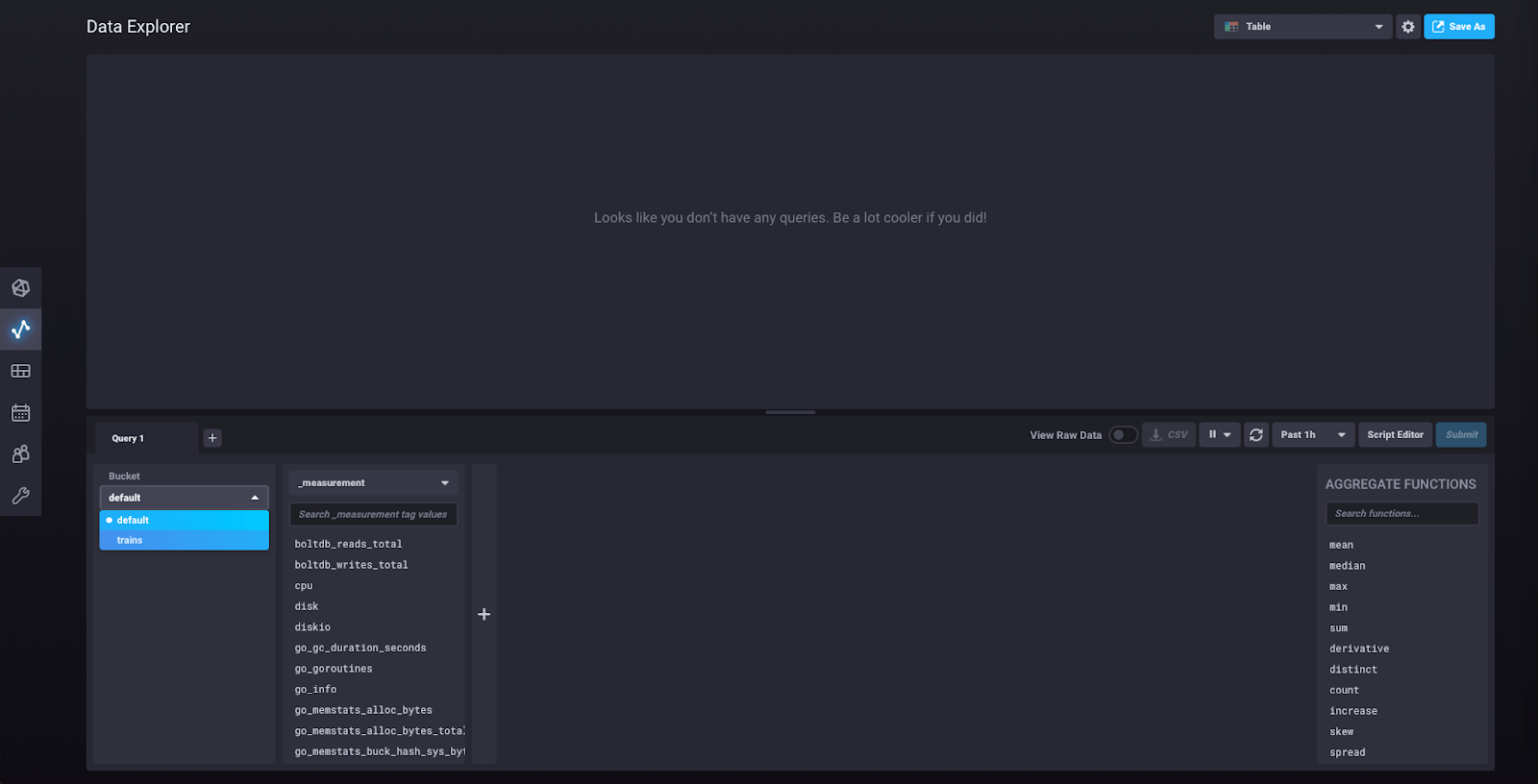Image resolution: width=1538 pixels, height=784 pixels.
Task: Open the InfluxDB home icon in the sidebar
Action: point(20,288)
